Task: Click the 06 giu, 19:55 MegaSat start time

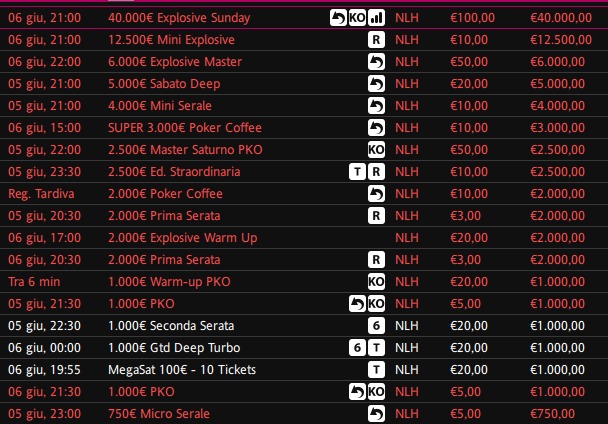Action: click(44, 370)
